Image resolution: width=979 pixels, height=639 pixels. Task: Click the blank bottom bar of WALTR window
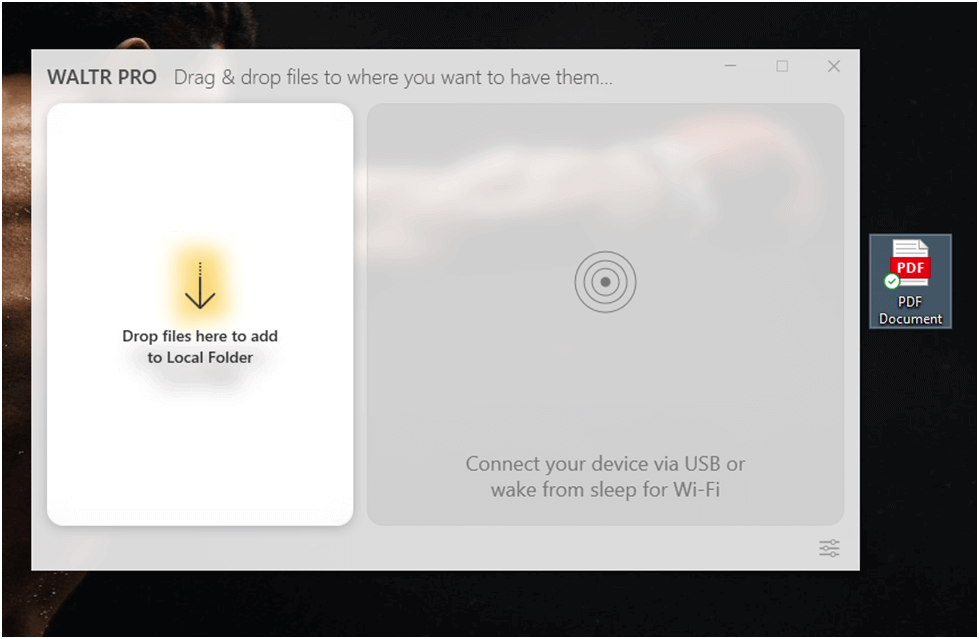pyautogui.click(x=425, y=548)
